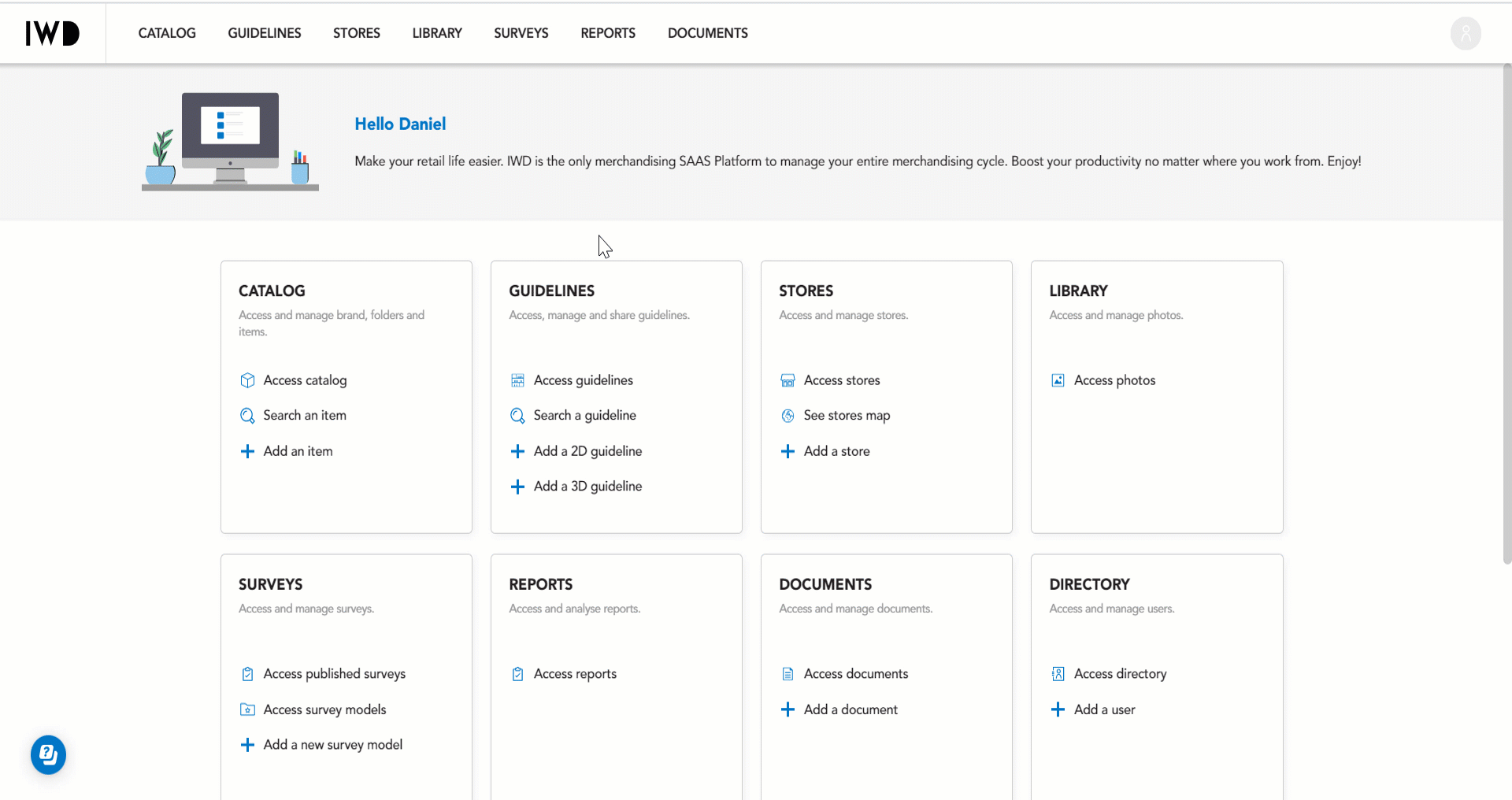Open the REPORTS menu in top navigation
1512x800 pixels.
(608, 33)
